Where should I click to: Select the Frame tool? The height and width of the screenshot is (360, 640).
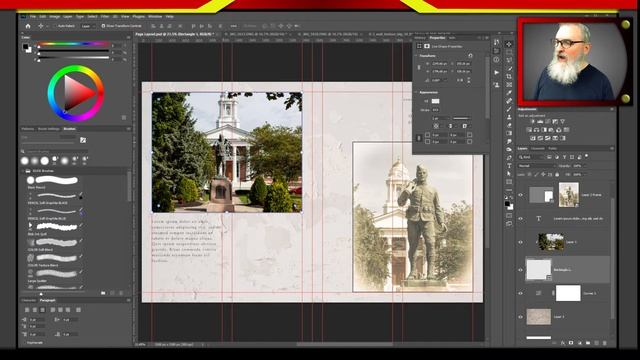pos(509,84)
